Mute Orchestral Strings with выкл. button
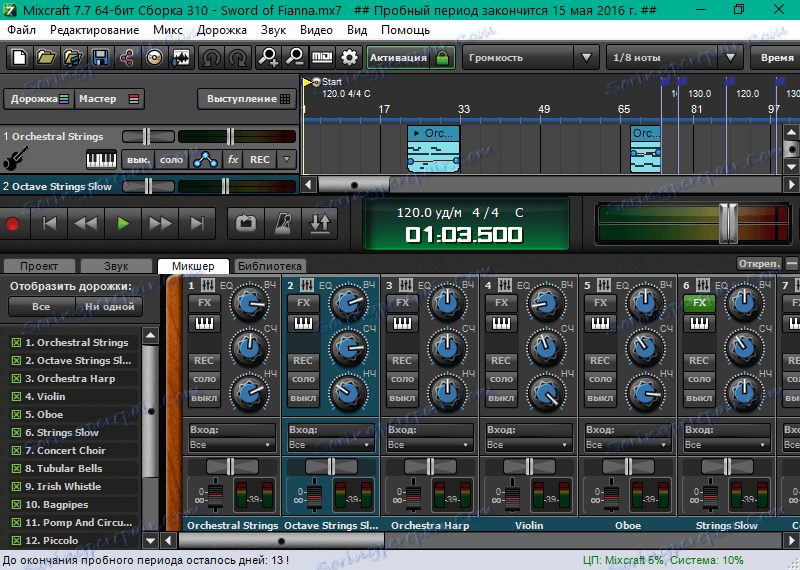The width and height of the screenshot is (800, 570). click(x=136, y=160)
